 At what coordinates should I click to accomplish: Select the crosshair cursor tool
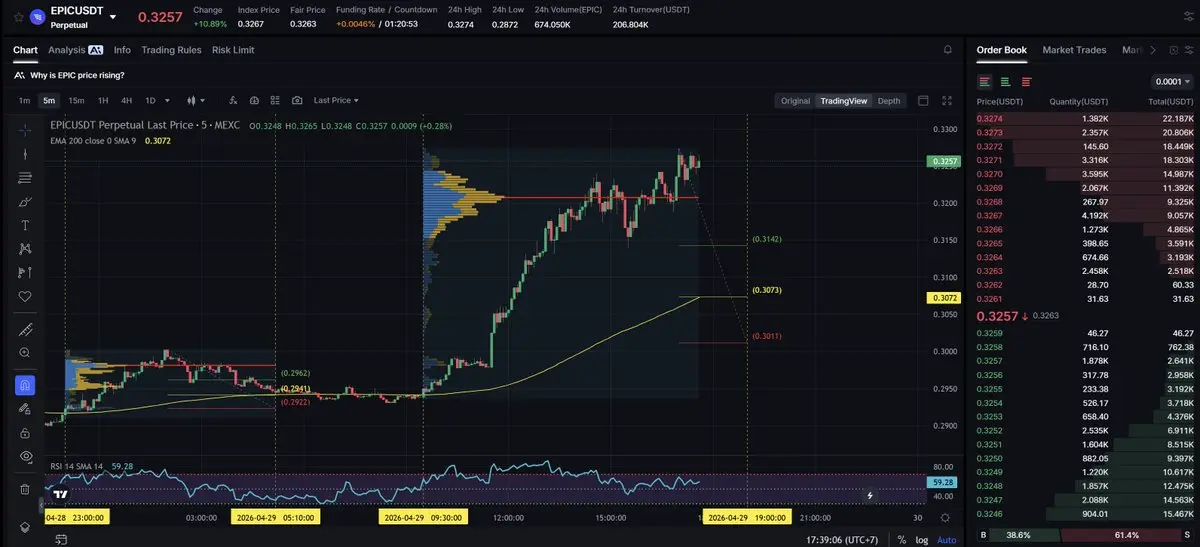pyautogui.click(x=25, y=129)
